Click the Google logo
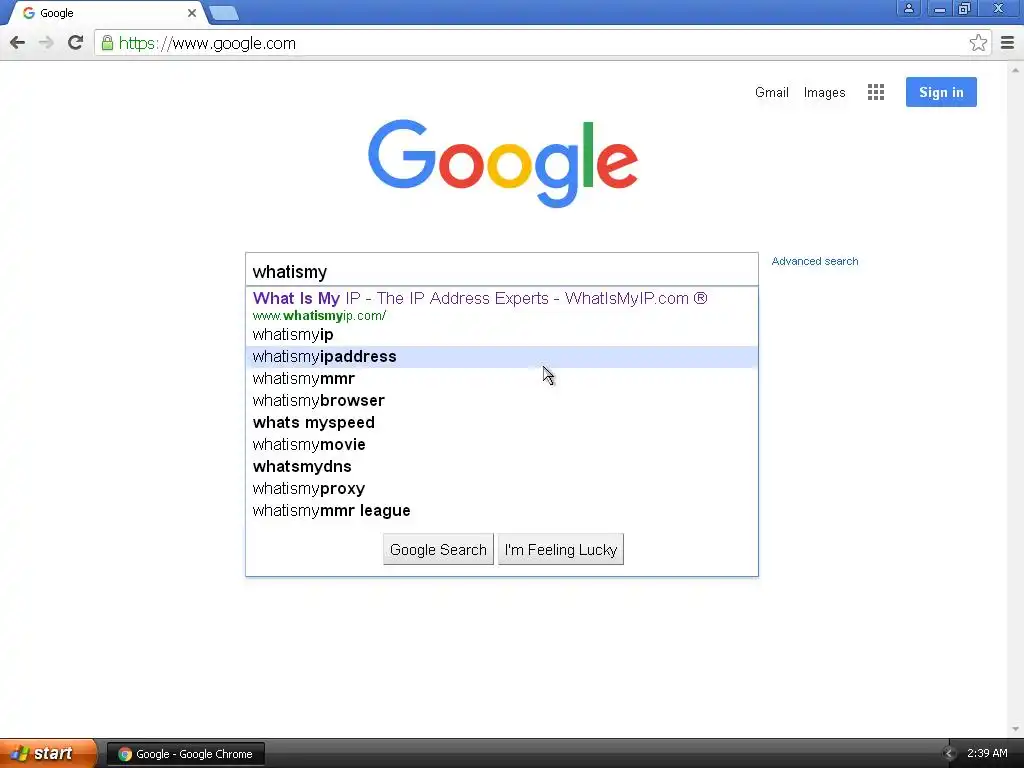Screen dimensions: 1024x768 point(503,163)
